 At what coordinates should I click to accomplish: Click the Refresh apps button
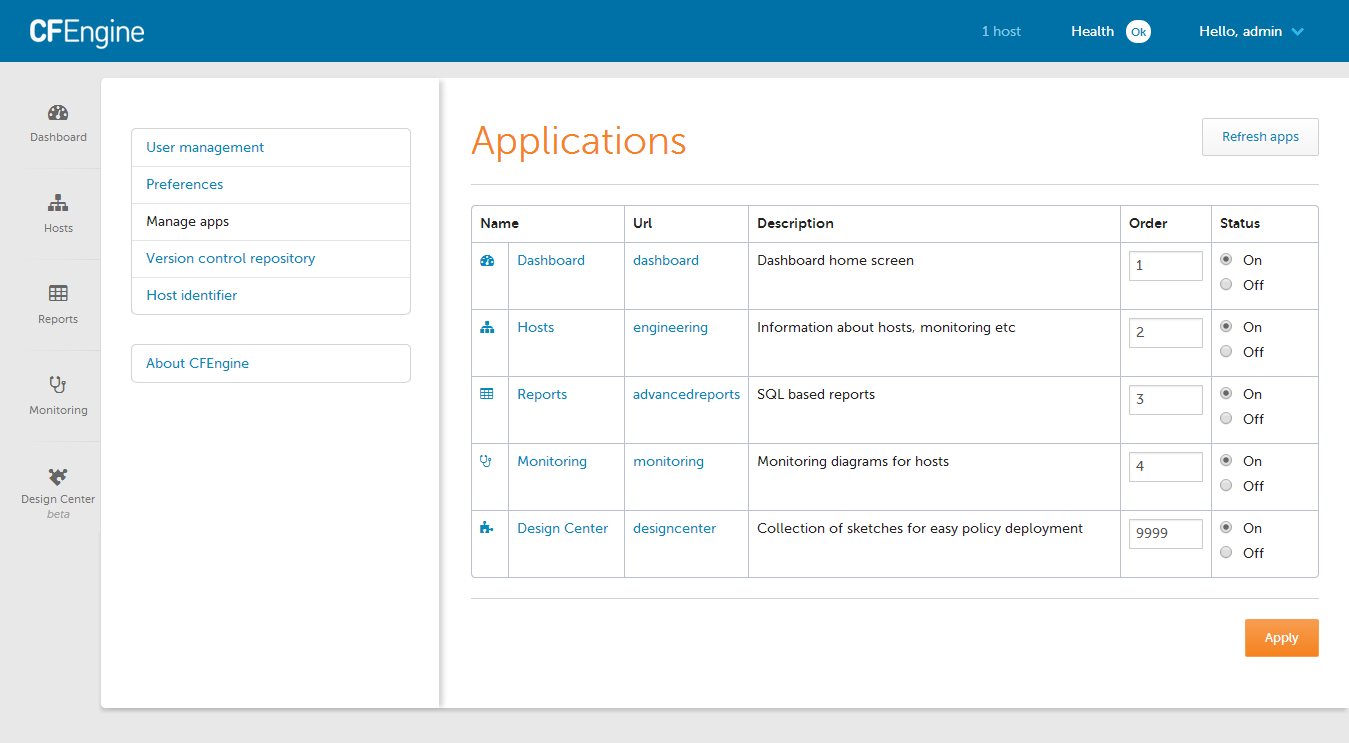tap(1260, 137)
